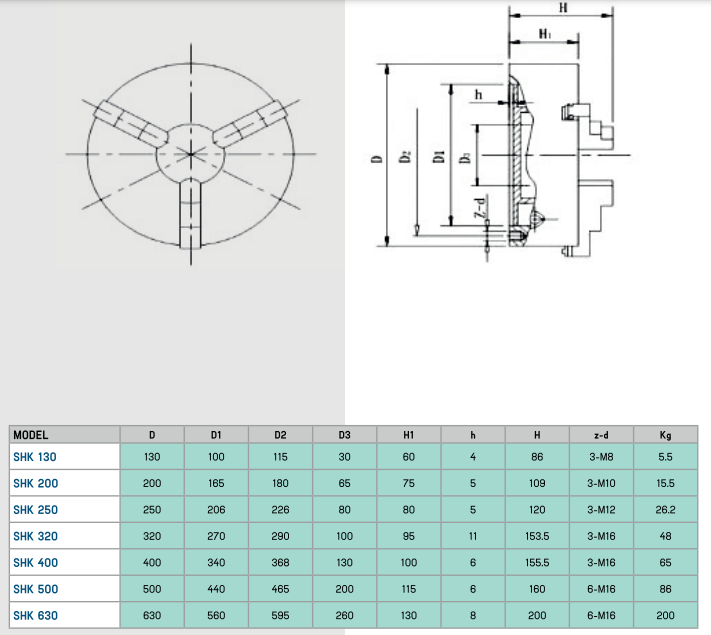Select D1 value 270 for SHK 320

click(x=216, y=536)
